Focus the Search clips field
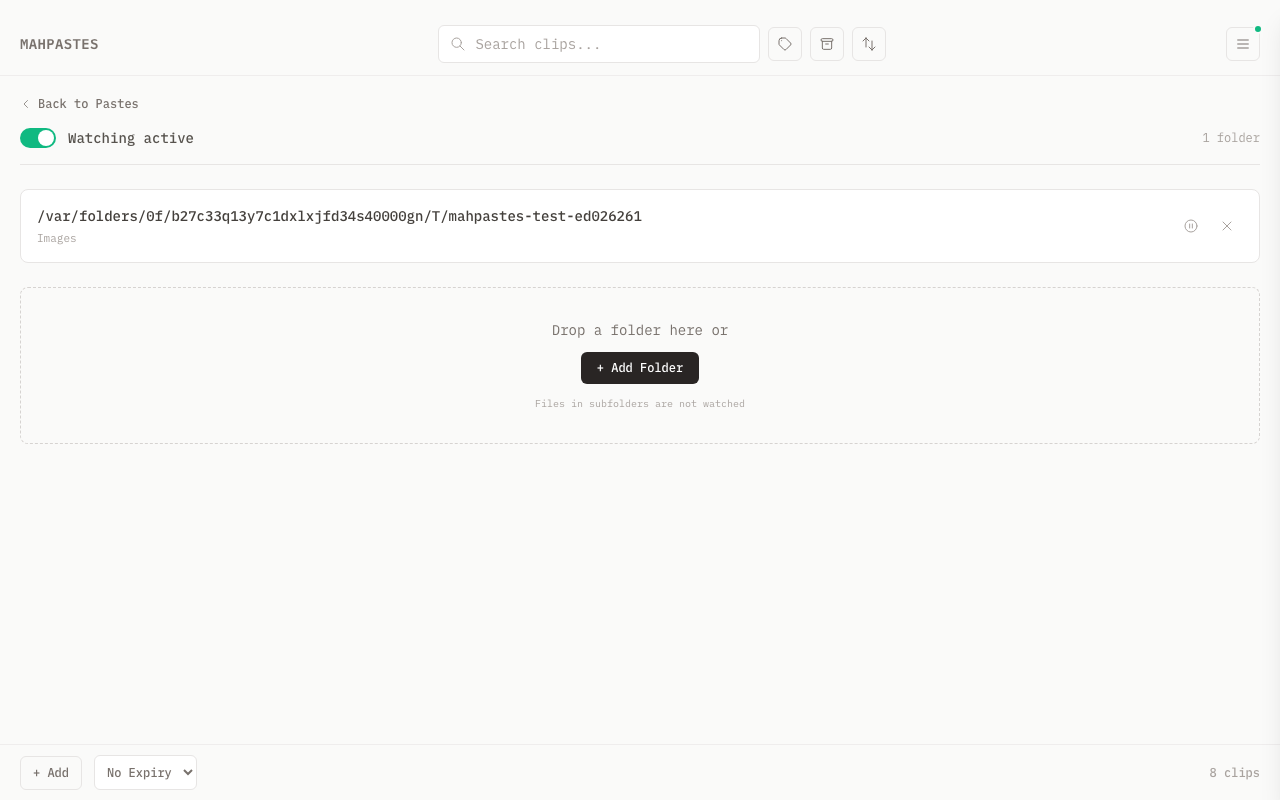This screenshot has height=800, width=1280. point(610,44)
